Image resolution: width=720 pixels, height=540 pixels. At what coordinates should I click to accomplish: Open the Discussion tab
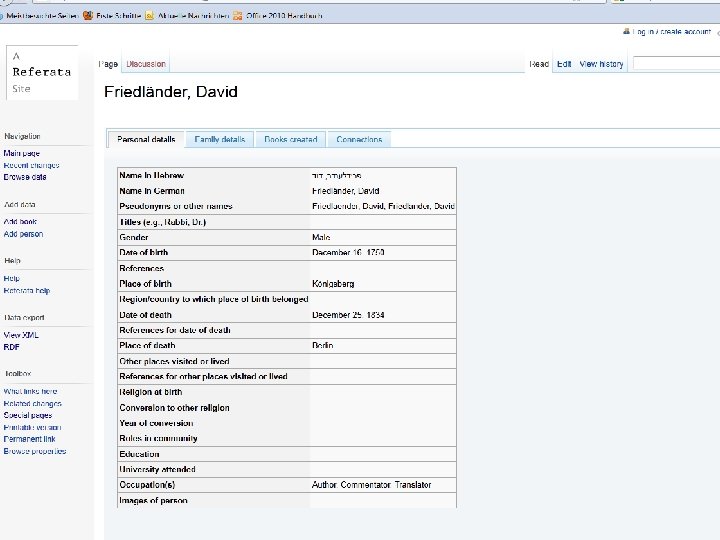pyautogui.click(x=146, y=64)
